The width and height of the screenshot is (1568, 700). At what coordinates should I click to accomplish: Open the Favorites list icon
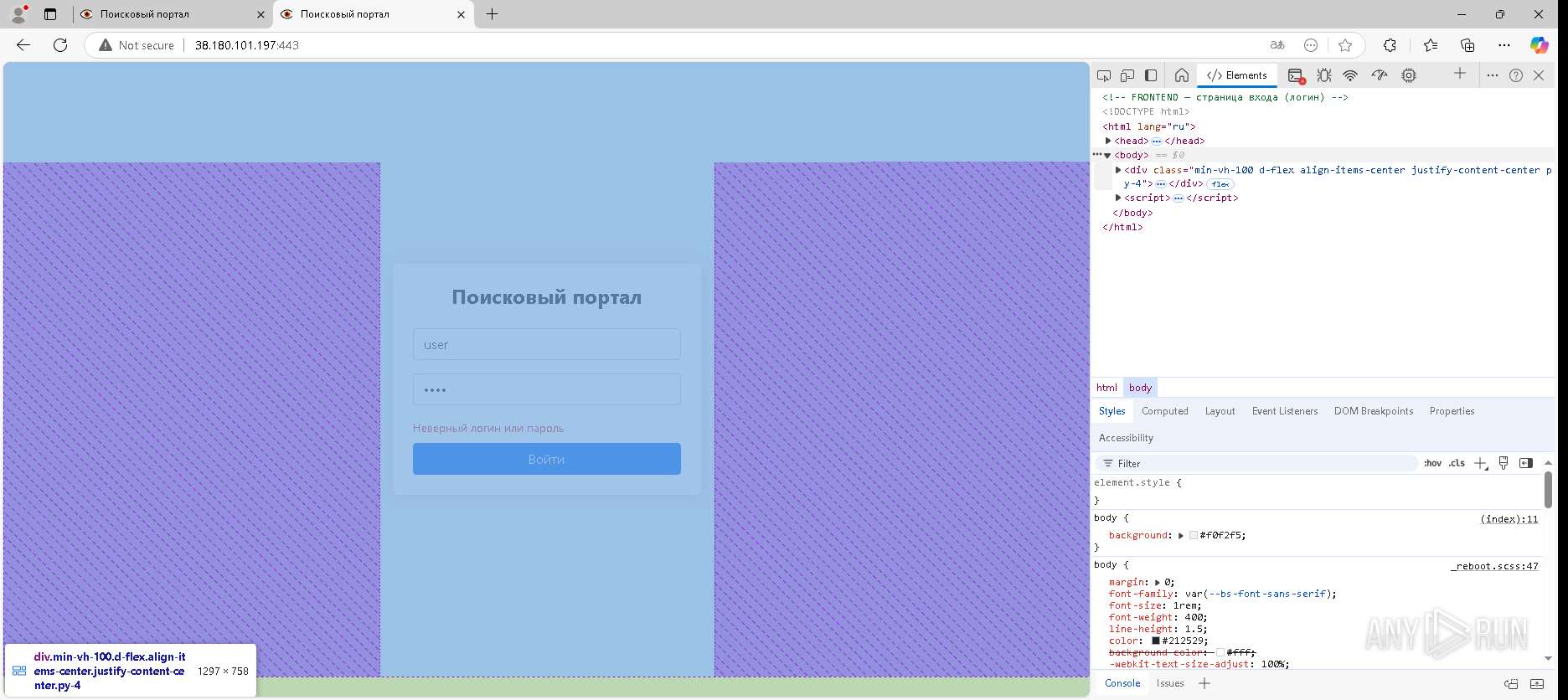pos(1430,45)
